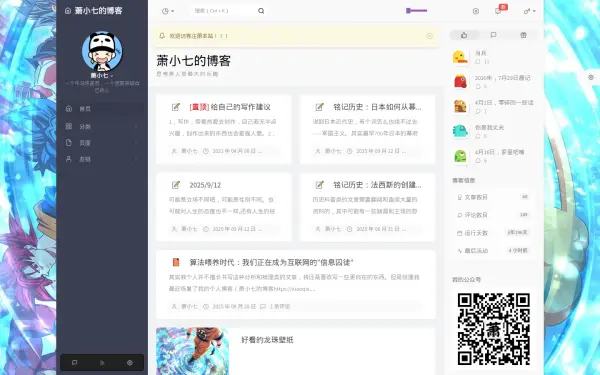Open the 萧小七 author name dropdown
This screenshot has width=600, height=375.
102,75
